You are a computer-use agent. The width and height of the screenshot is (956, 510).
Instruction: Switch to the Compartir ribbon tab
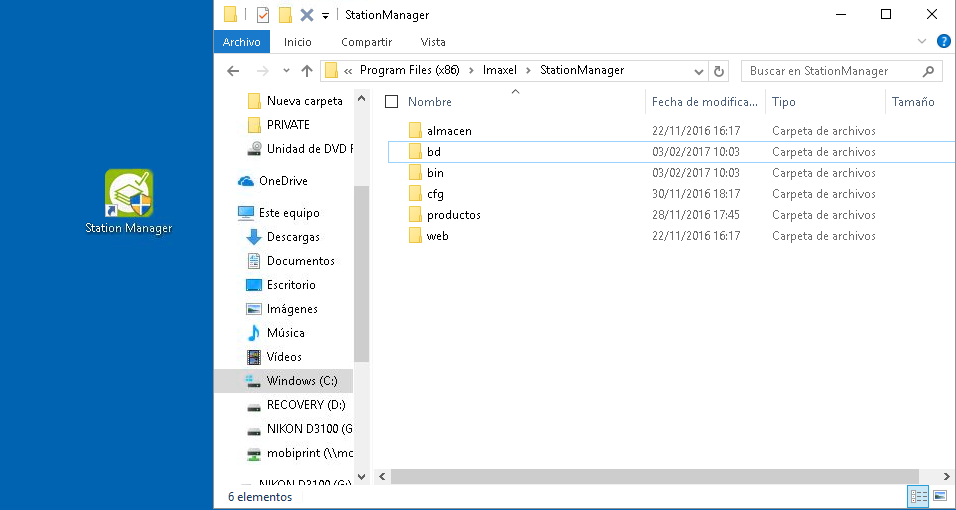click(366, 42)
